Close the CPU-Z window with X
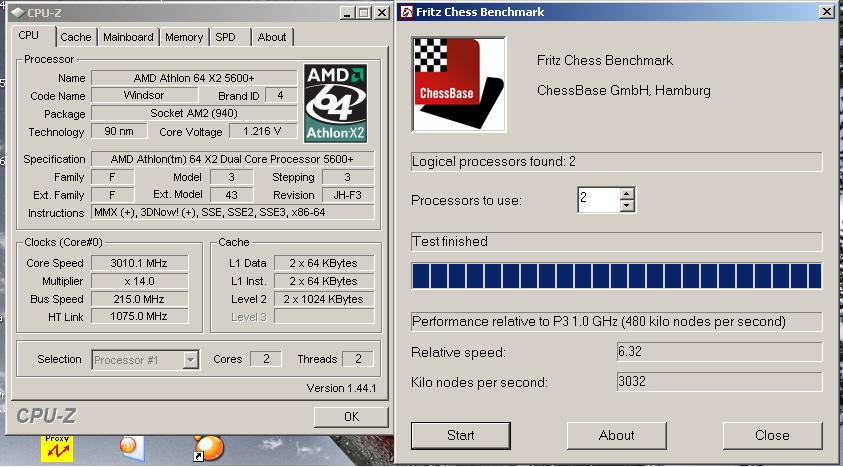The image size is (843, 467). point(382,12)
